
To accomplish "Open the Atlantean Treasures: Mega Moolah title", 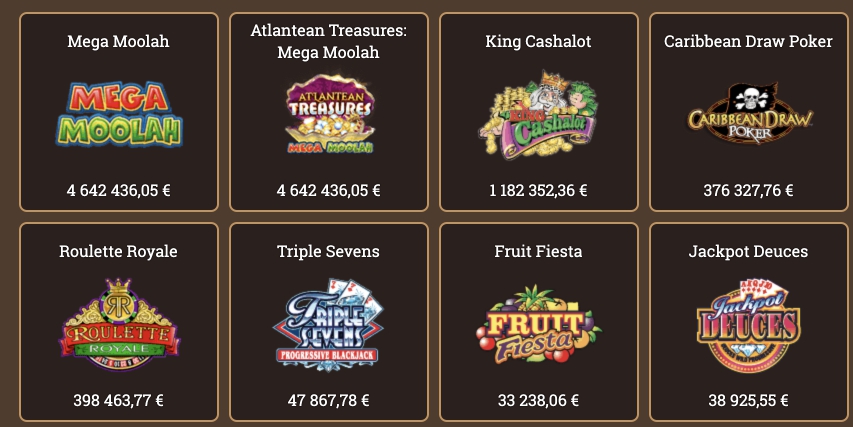I will point(329,41).
